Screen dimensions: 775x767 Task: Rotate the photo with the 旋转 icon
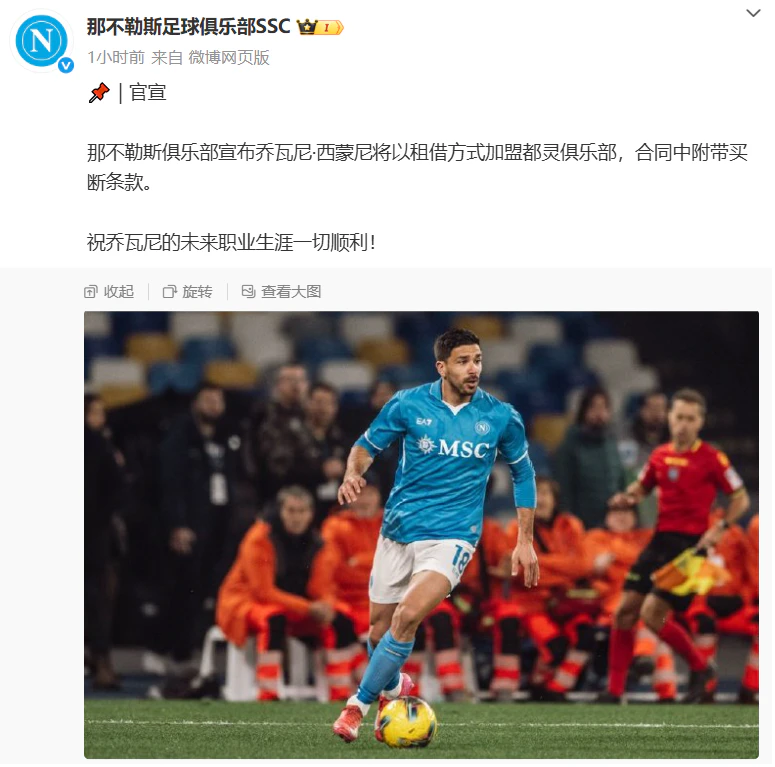pos(170,292)
